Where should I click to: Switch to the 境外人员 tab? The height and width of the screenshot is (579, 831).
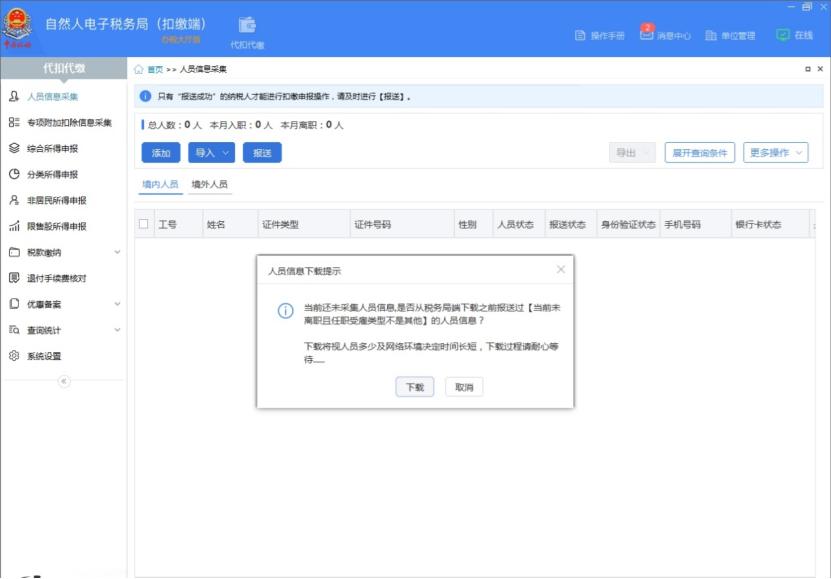click(x=212, y=184)
